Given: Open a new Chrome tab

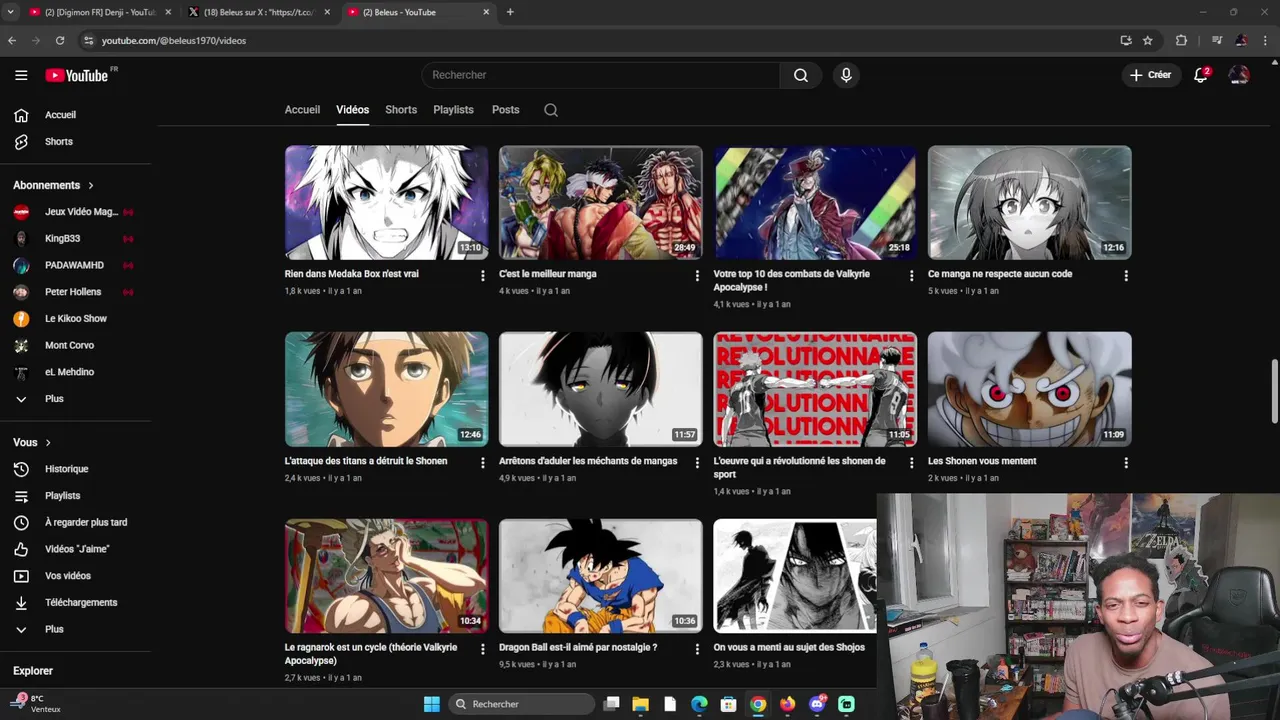Looking at the screenshot, I should click(510, 12).
